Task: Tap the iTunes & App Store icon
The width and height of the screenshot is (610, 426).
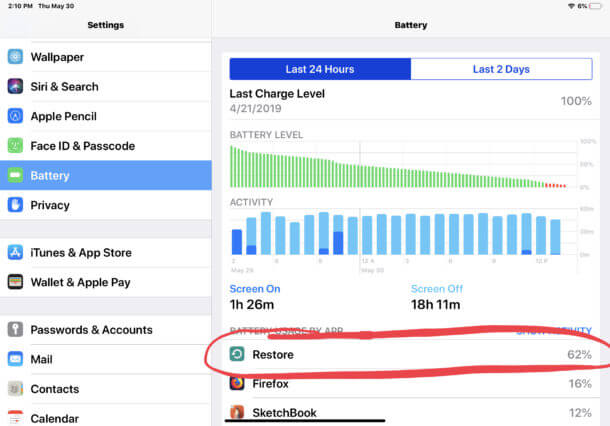Action: [x=15, y=252]
